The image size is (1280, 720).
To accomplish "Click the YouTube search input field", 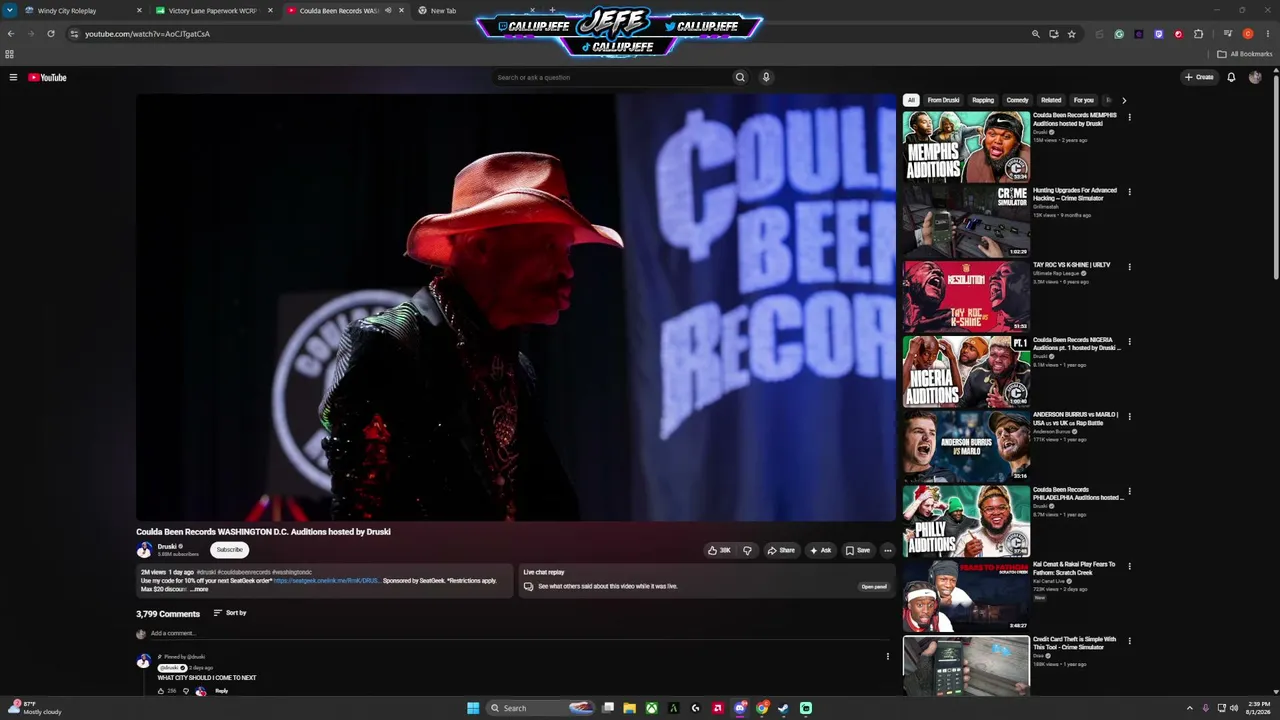I will [612, 77].
